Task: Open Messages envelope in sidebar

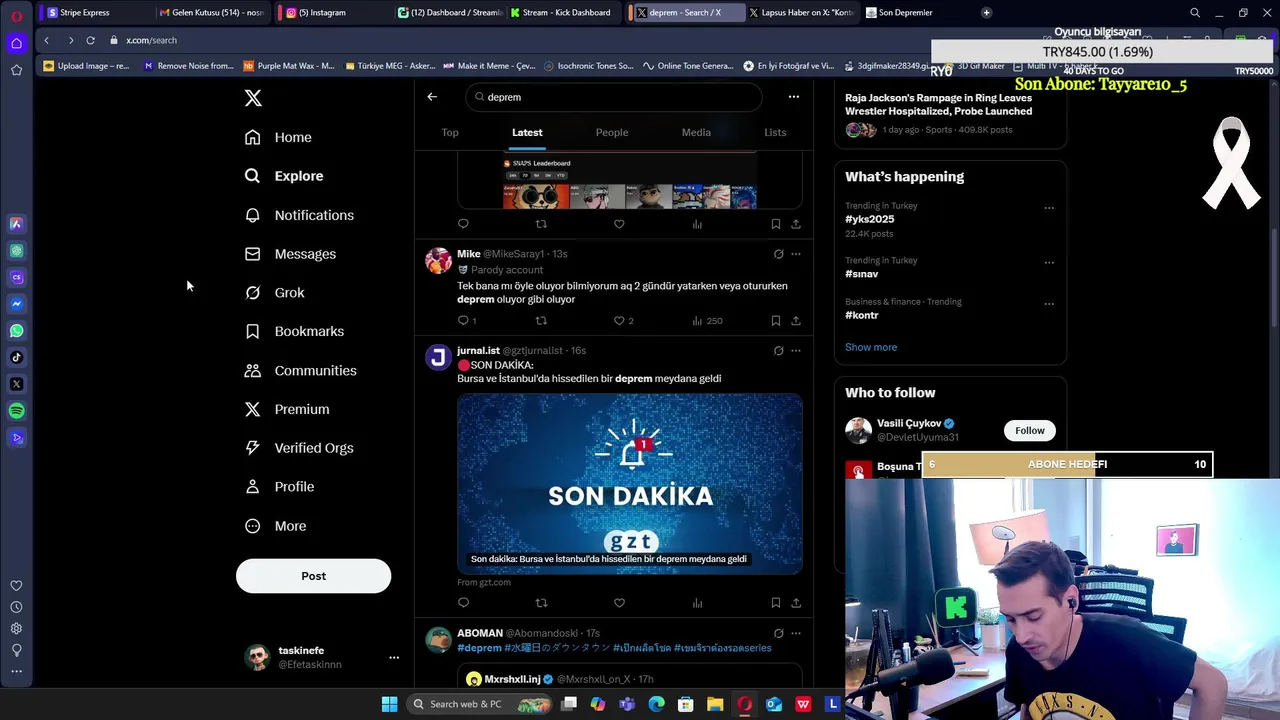Action: click(291, 254)
